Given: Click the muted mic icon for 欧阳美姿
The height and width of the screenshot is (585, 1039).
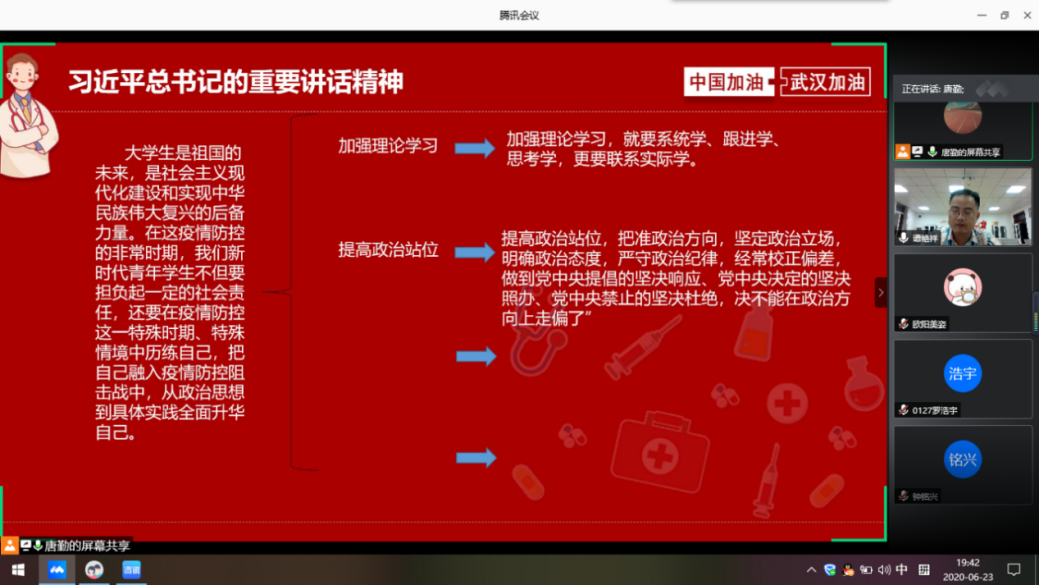Looking at the screenshot, I should click(904, 324).
